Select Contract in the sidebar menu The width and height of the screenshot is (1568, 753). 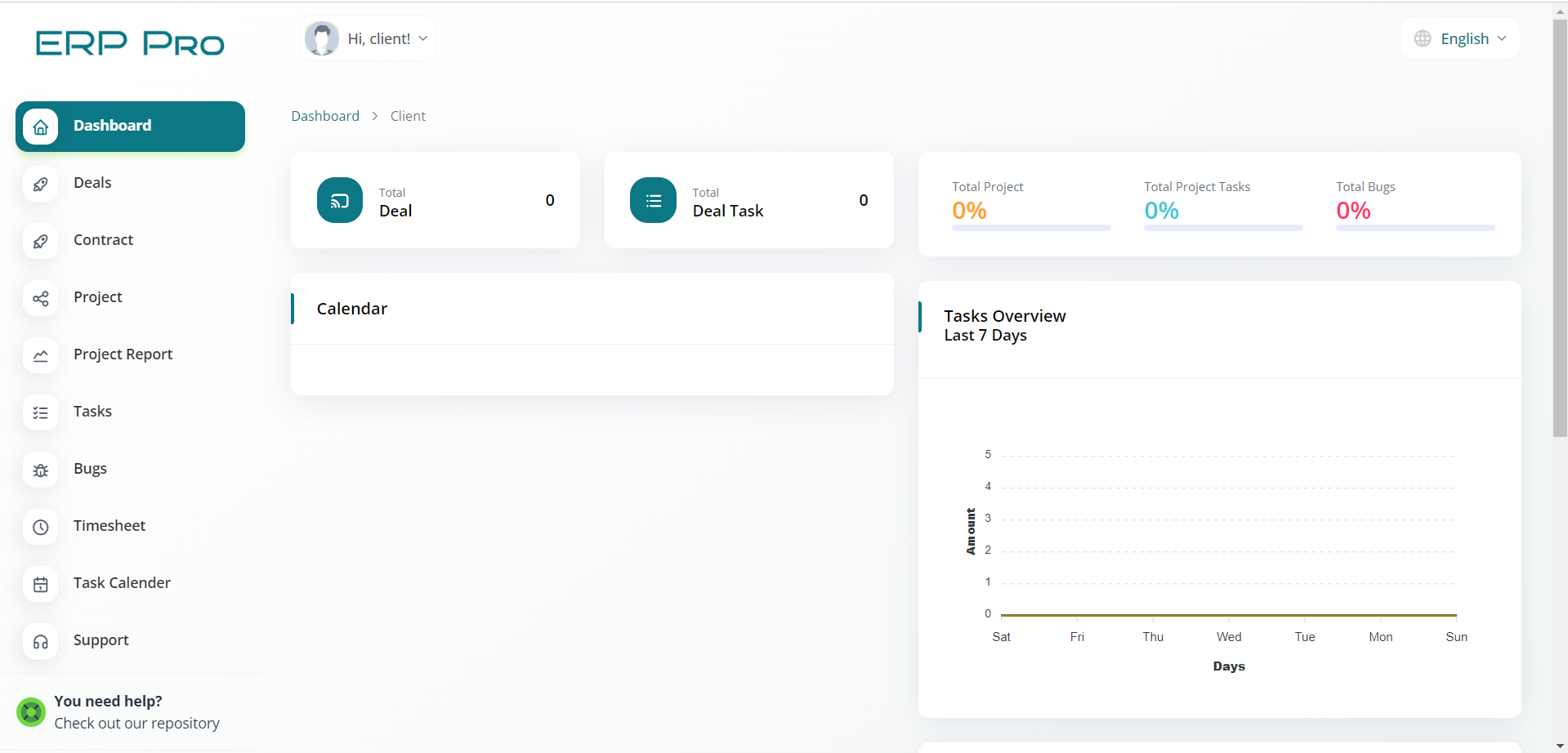coord(103,240)
